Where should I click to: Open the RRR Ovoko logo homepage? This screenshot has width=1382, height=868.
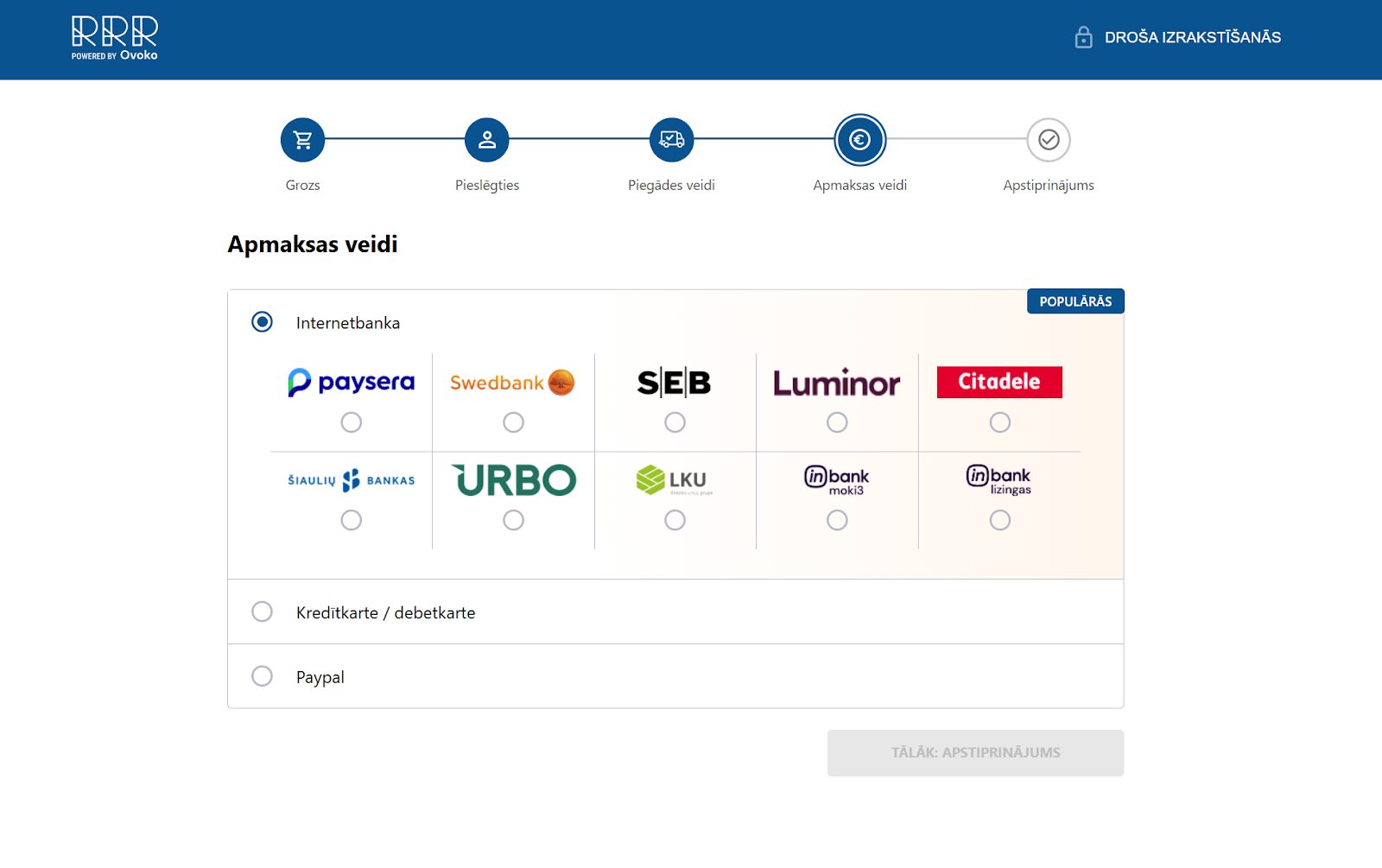point(115,38)
